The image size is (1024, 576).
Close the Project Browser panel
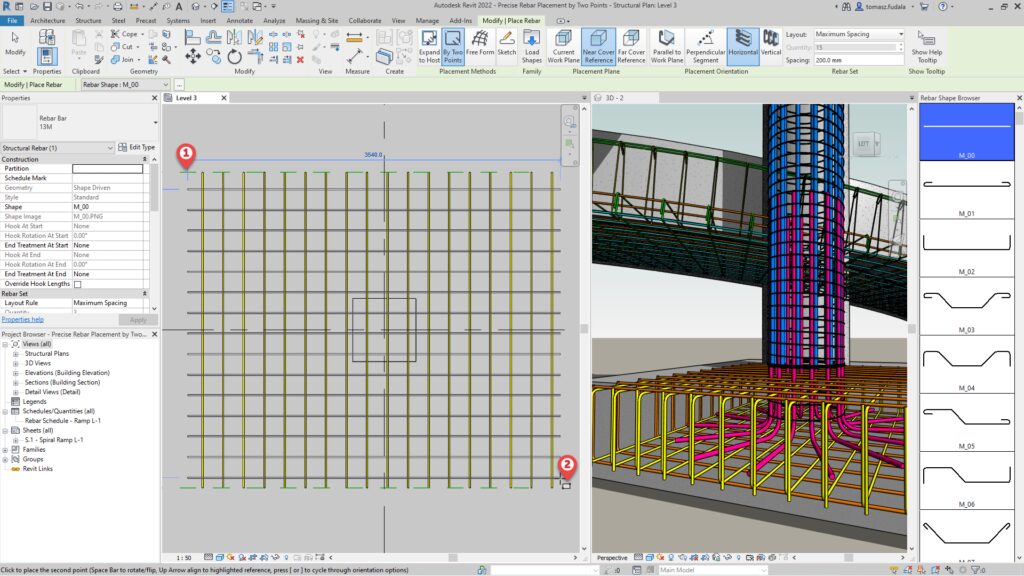tap(155, 334)
